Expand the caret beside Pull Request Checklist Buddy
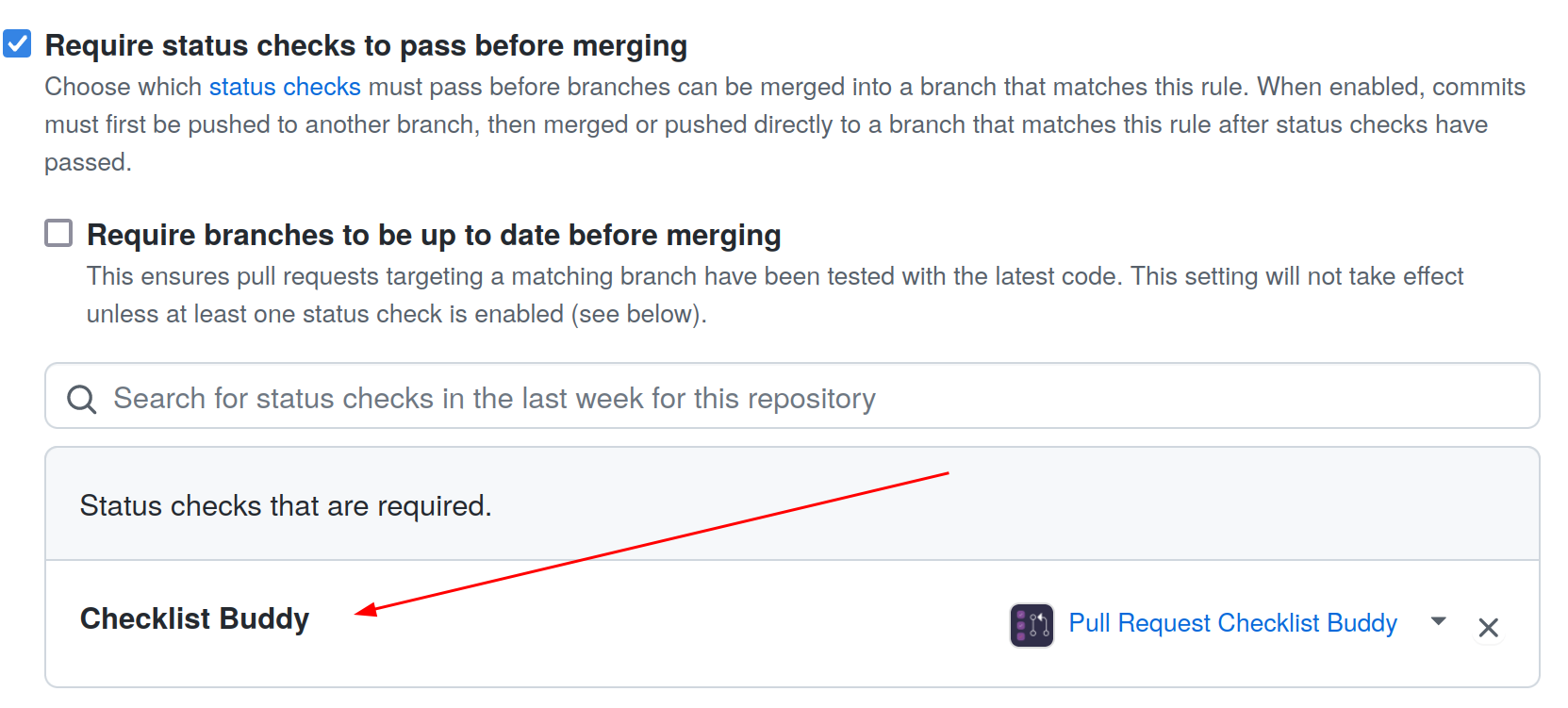1568x708 pixels. point(1438,621)
